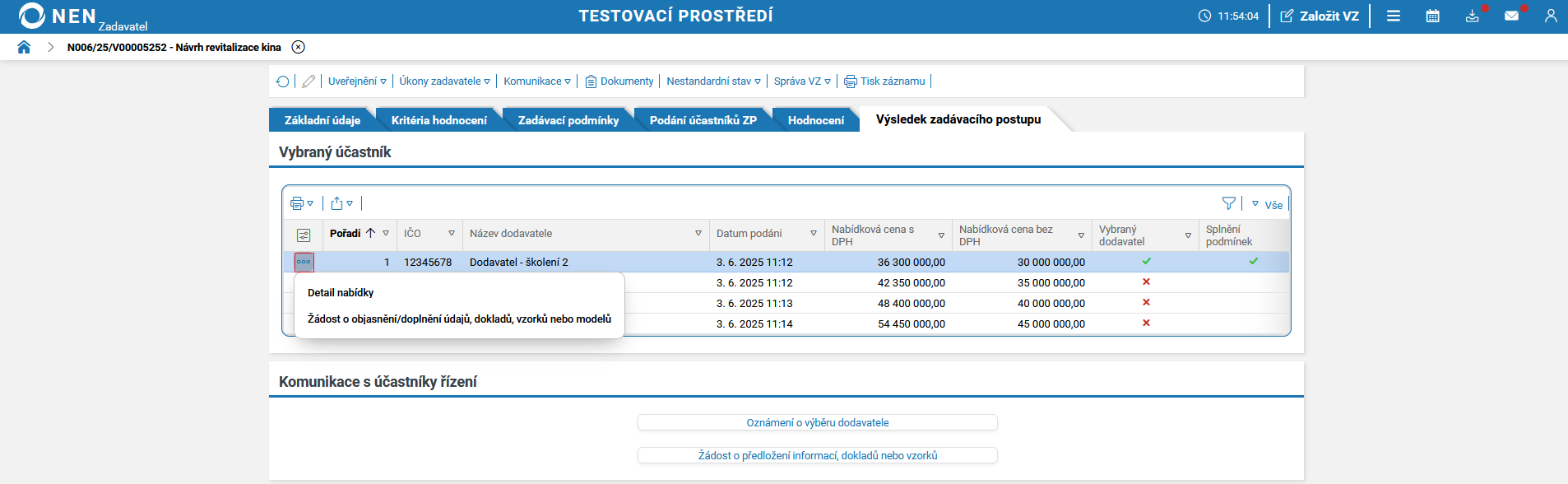1568x484 pixels.
Task: Open the column settings icon
Action: [304, 235]
